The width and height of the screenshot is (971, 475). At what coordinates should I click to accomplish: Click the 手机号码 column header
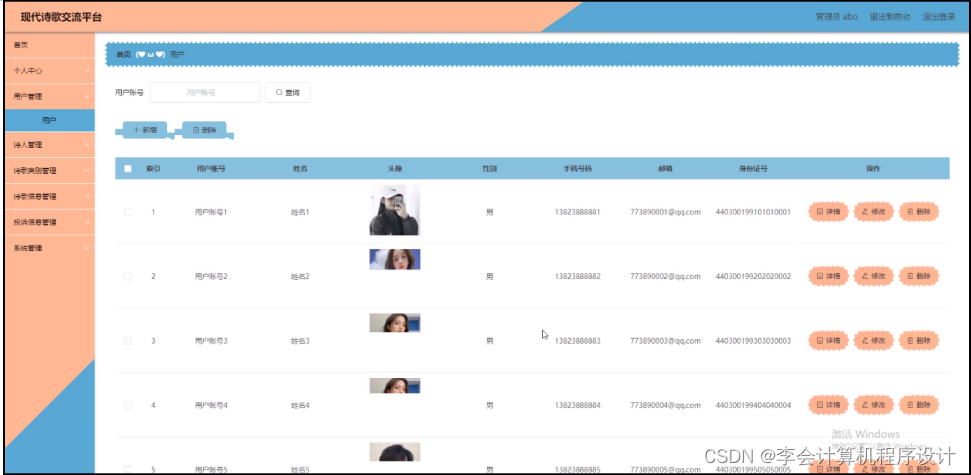point(578,168)
